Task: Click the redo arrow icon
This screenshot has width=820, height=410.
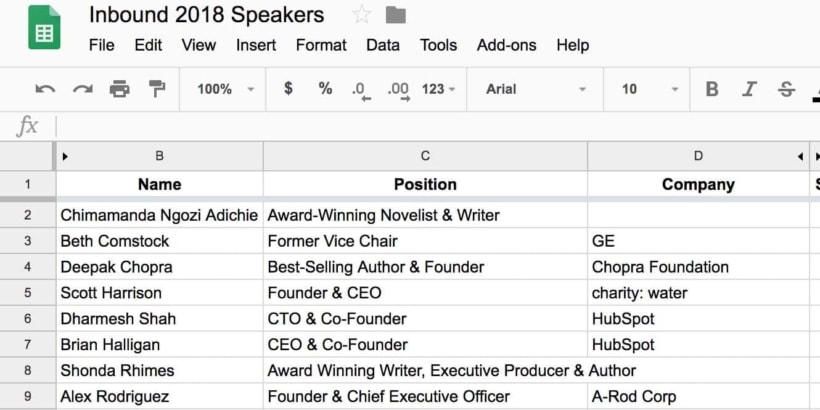Action: pos(82,89)
